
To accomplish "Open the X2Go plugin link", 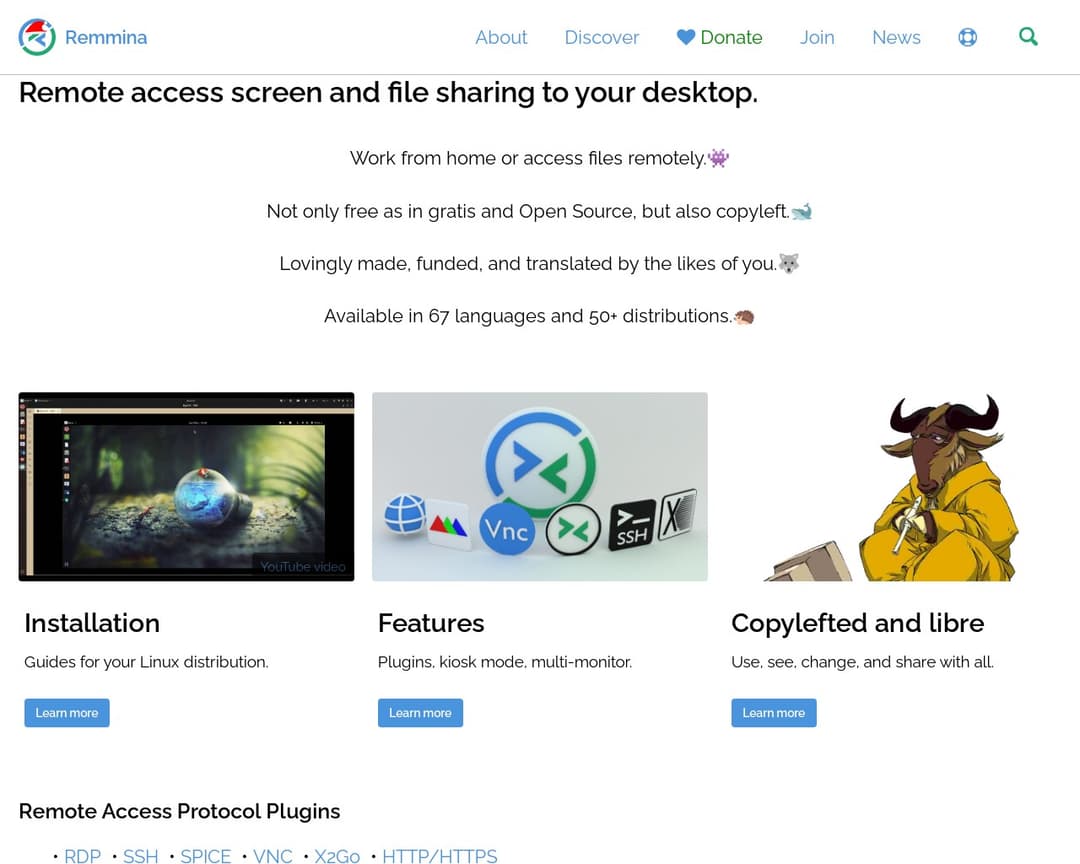I will 337,856.
